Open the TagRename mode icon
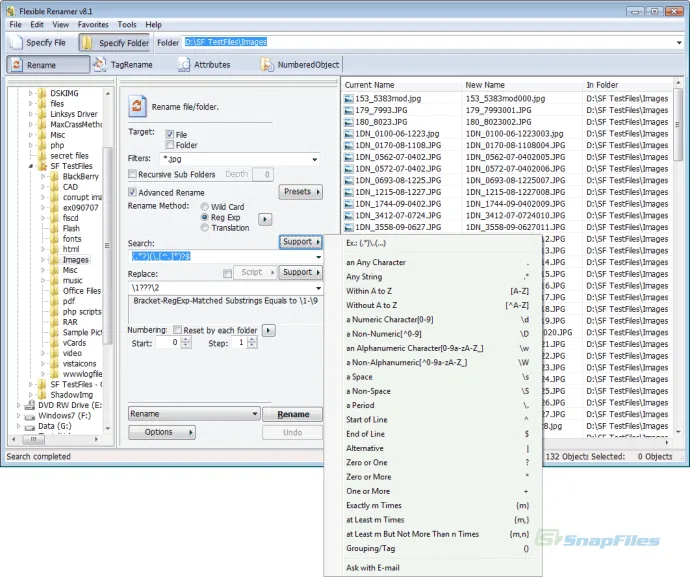The image size is (690, 577). coord(100,65)
